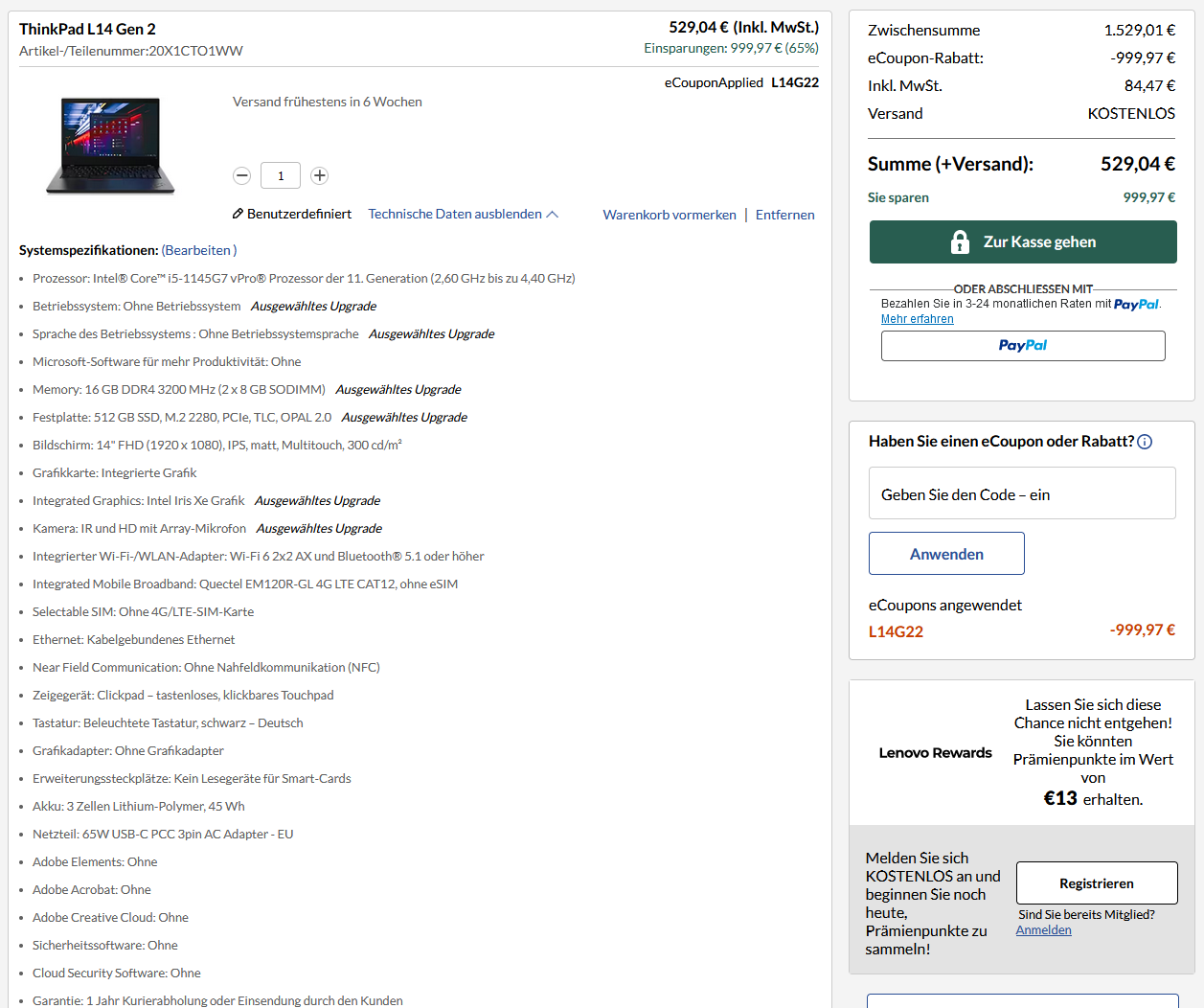Select the pencil icon next to Benutzerdefiniert
1204x1008 pixels.
click(239, 214)
